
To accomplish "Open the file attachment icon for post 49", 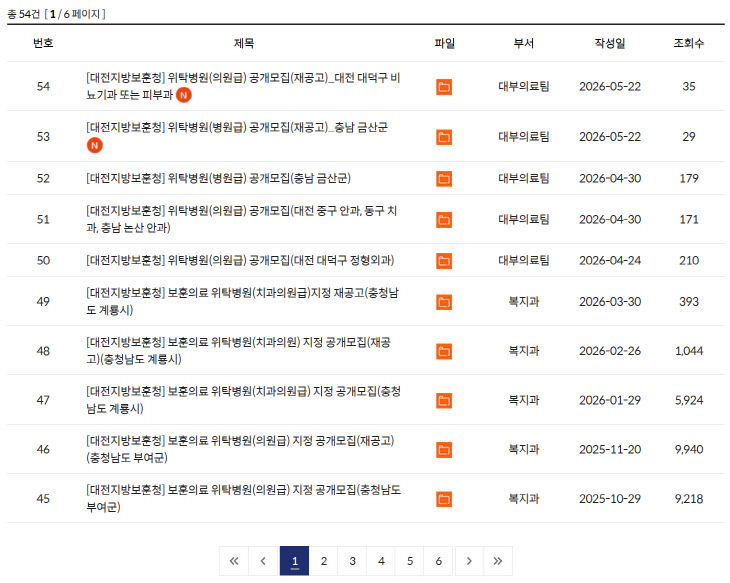I will click(444, 302).
